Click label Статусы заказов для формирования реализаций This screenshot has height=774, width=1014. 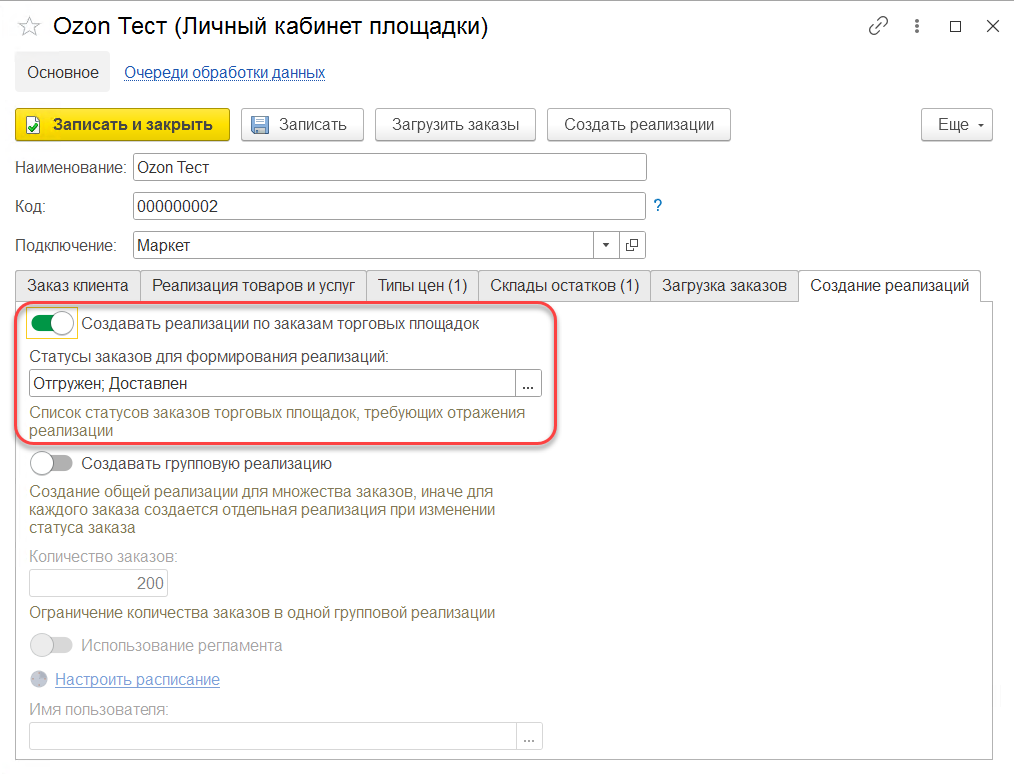tap(209, 356)
